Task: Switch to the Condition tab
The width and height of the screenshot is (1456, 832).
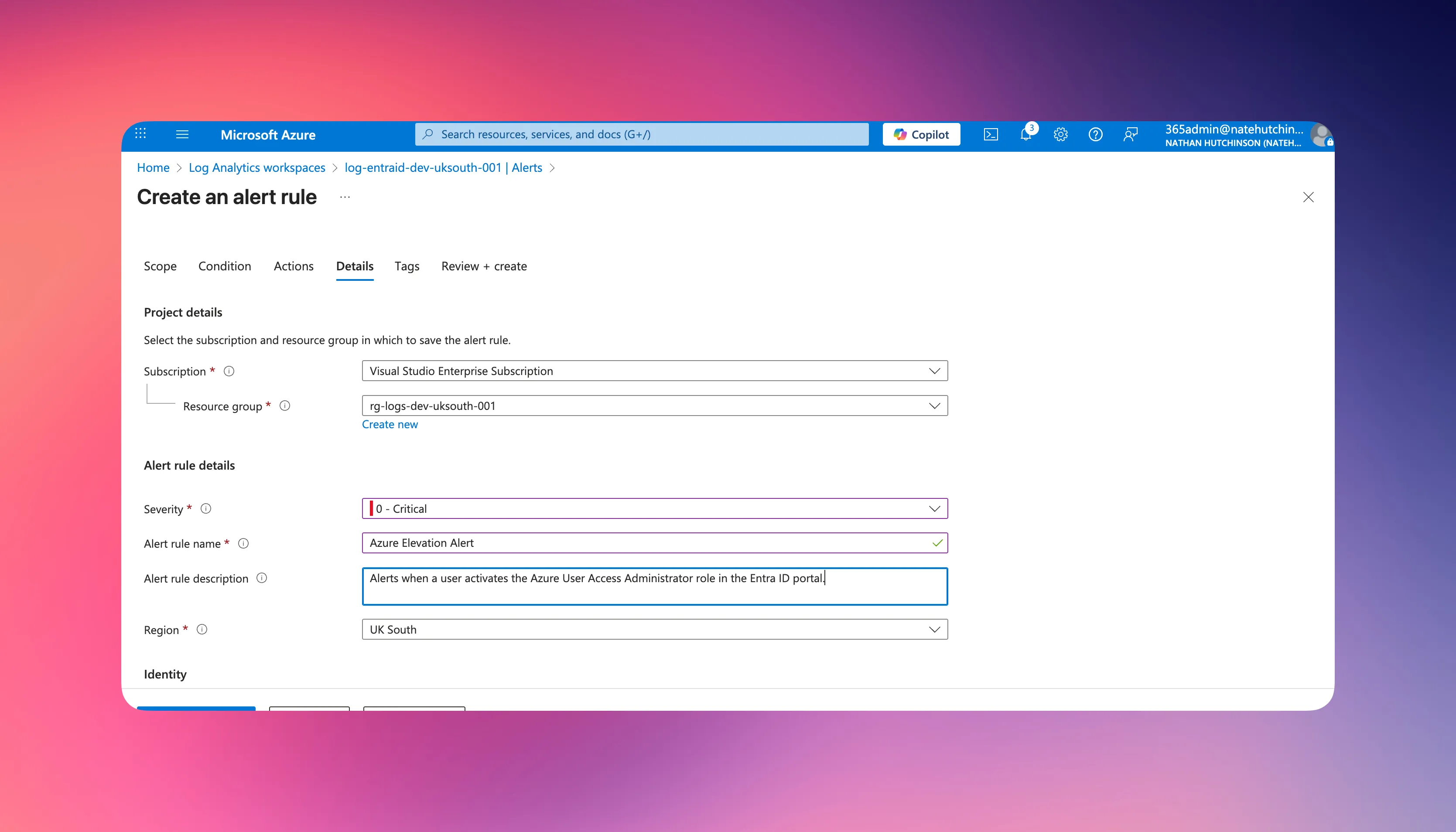Action: tap(225, 266)
